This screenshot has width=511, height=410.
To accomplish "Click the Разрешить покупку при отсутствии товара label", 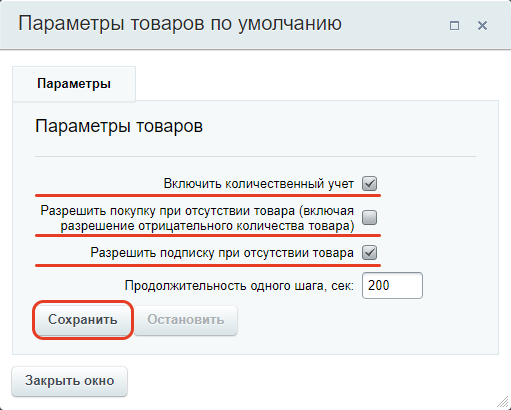I will 197,218.
